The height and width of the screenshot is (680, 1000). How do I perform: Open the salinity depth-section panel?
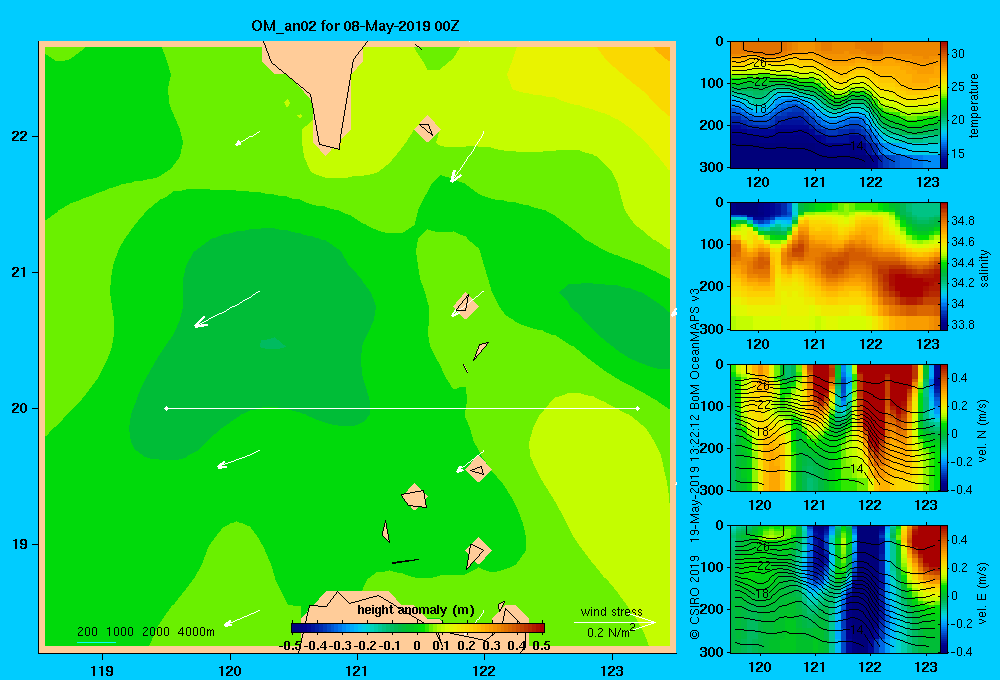[835, 266]
